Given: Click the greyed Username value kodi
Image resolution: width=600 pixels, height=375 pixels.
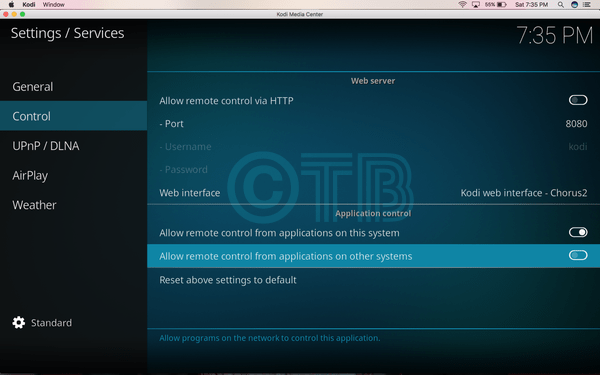Looking at the screenshot, I should coord(578,147).
